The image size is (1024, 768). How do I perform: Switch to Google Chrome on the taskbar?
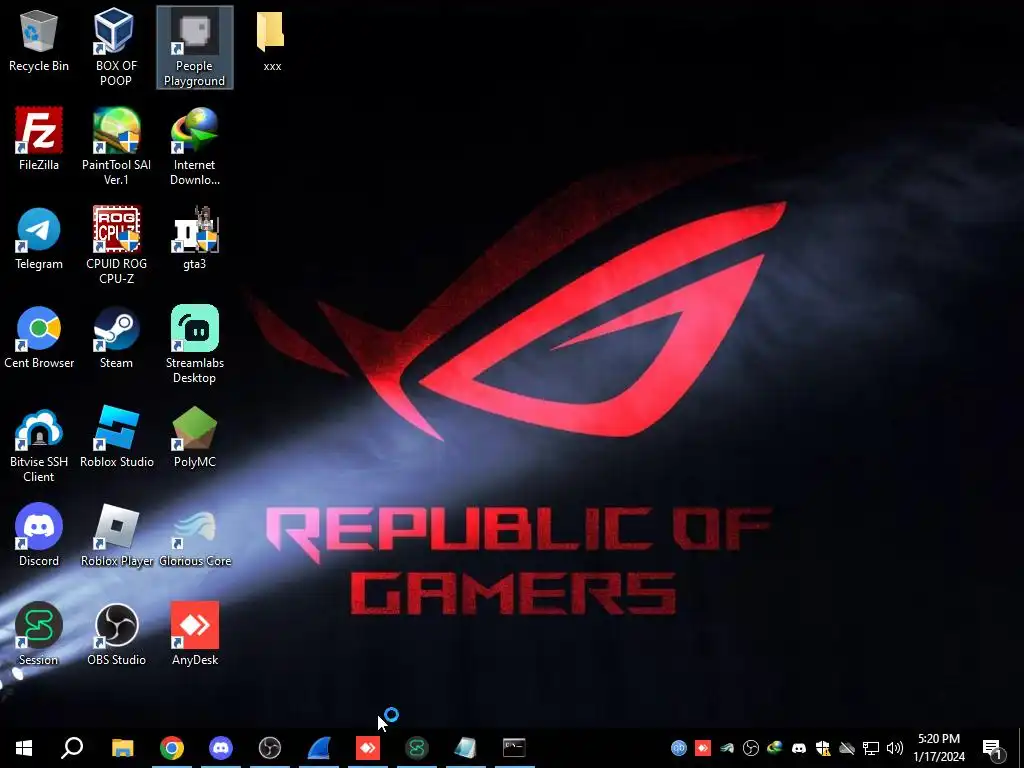pyautogui.click(x=172, y=748)
